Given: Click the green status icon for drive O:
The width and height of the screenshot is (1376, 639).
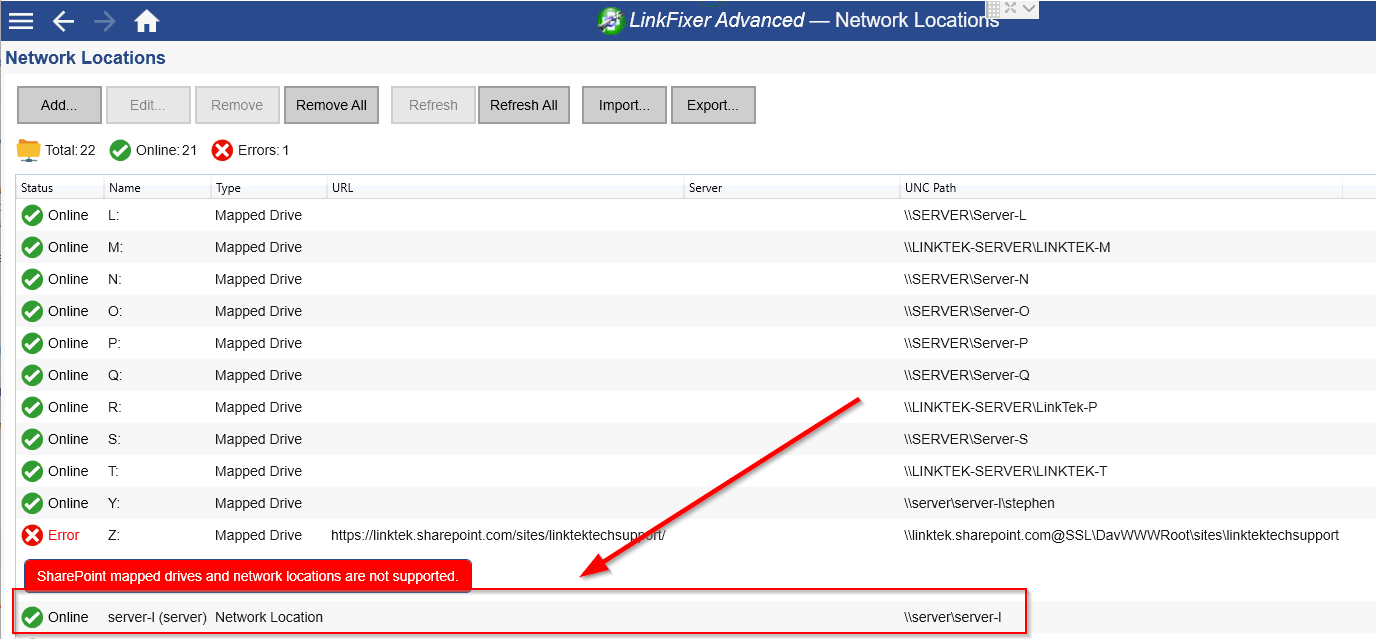Looking at the screenshot, I should click(x=33, y=311).
